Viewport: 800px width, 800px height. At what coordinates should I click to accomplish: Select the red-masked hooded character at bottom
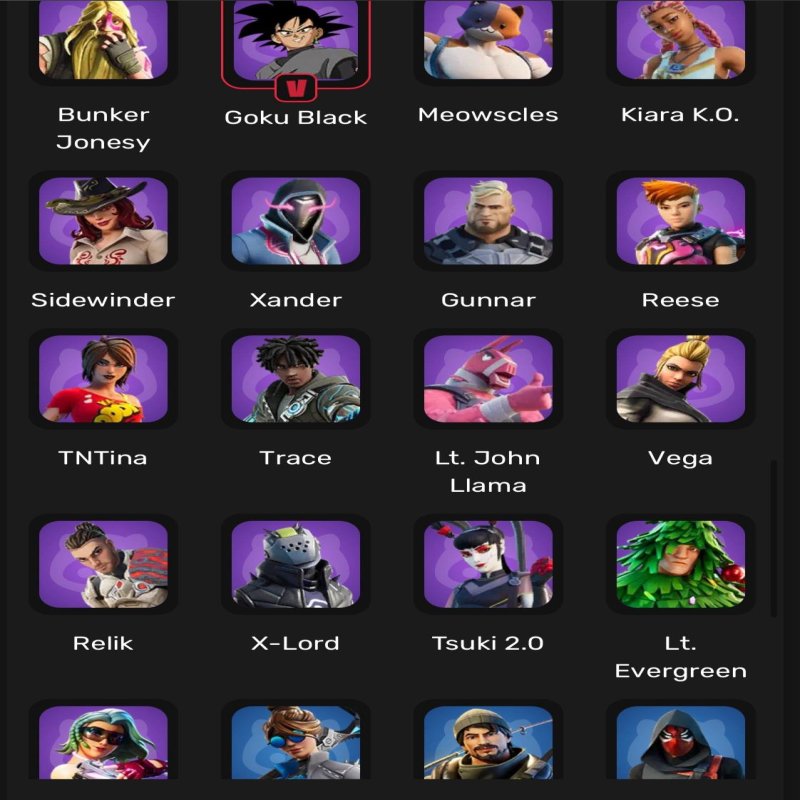681,742
